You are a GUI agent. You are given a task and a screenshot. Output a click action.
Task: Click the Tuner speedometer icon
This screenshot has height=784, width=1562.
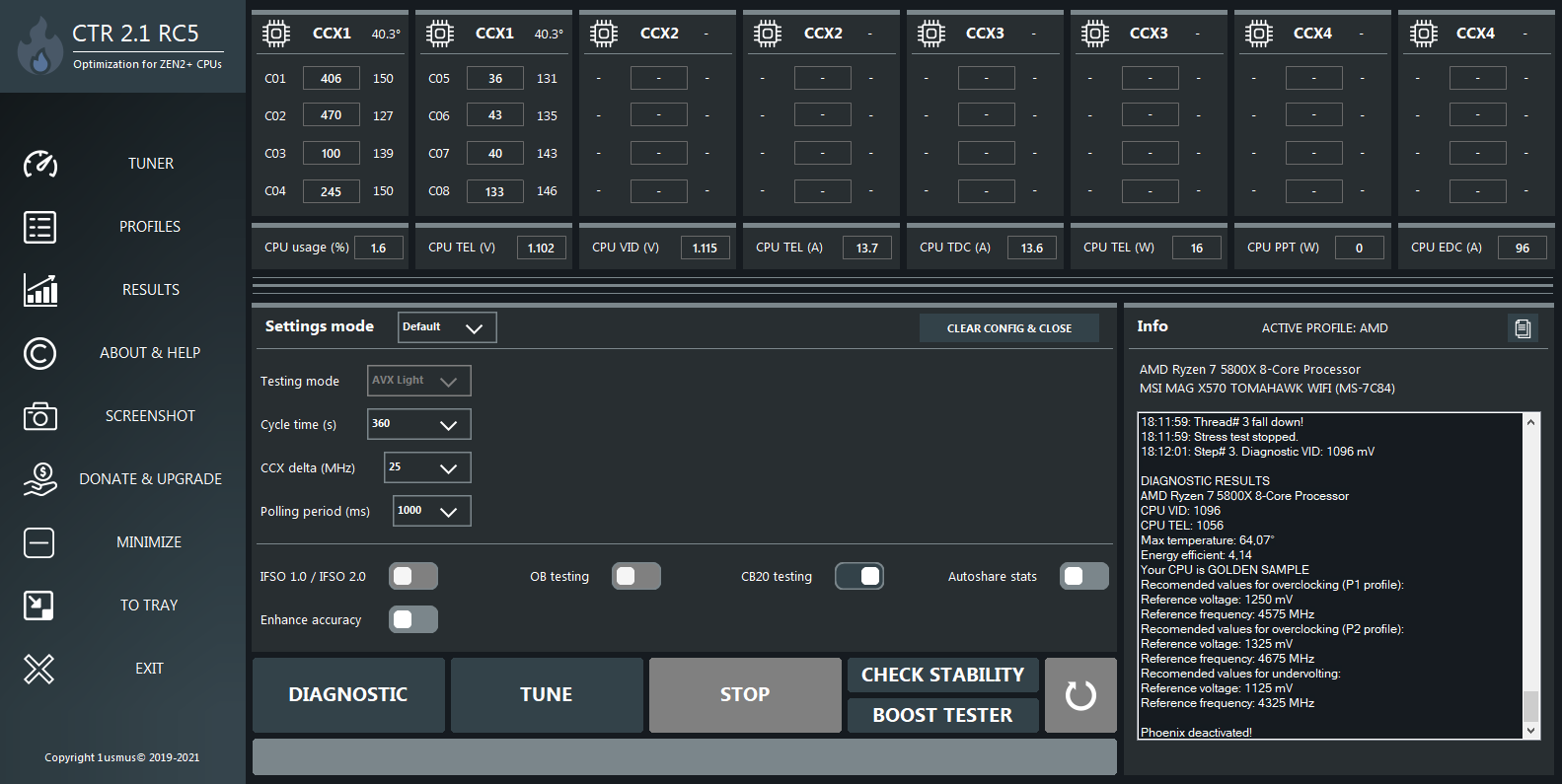coord(40,164)
